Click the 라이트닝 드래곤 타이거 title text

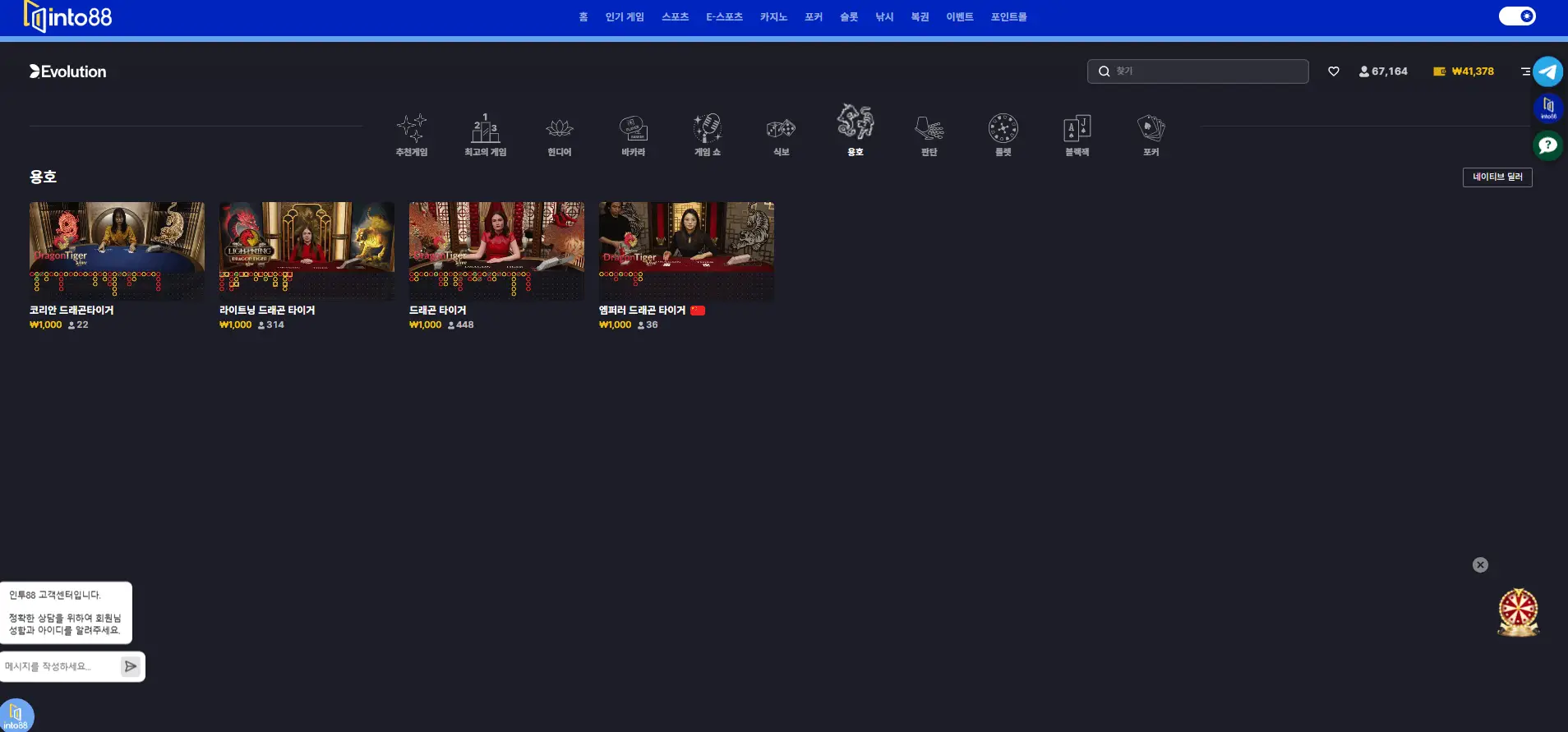pos(267,311)
